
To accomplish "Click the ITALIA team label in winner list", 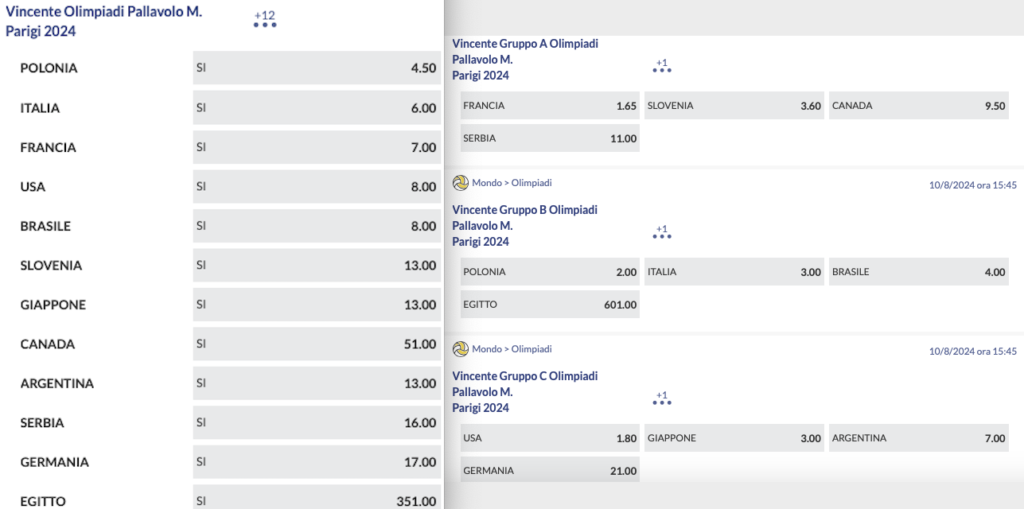I will coord(40,108).
